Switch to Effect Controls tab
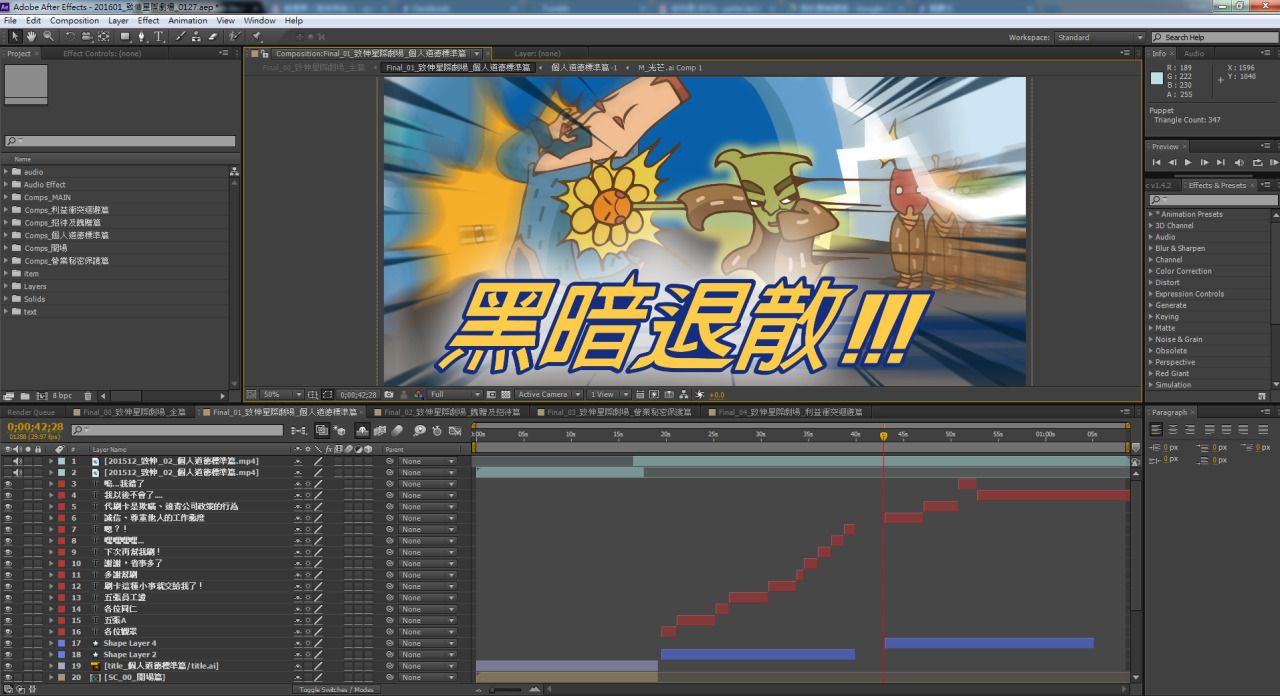 (x=102, y=54)
